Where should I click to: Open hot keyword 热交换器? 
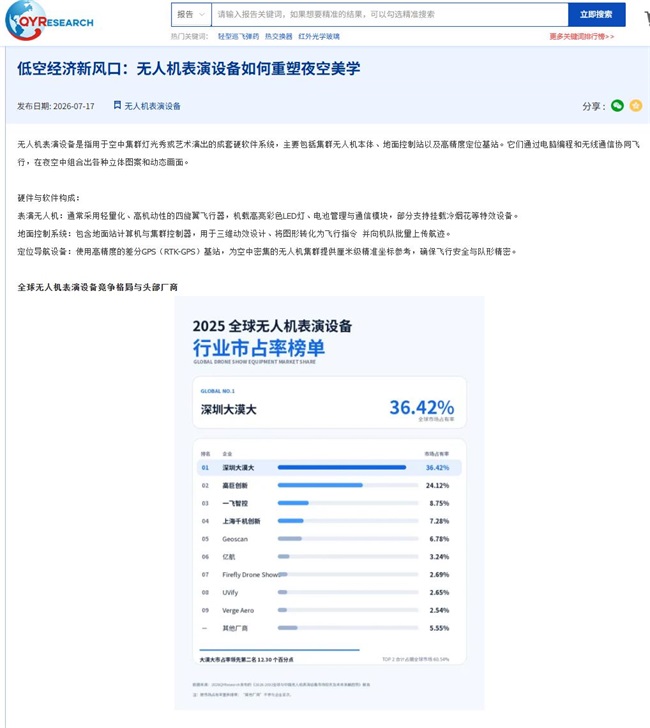point(279,36)
